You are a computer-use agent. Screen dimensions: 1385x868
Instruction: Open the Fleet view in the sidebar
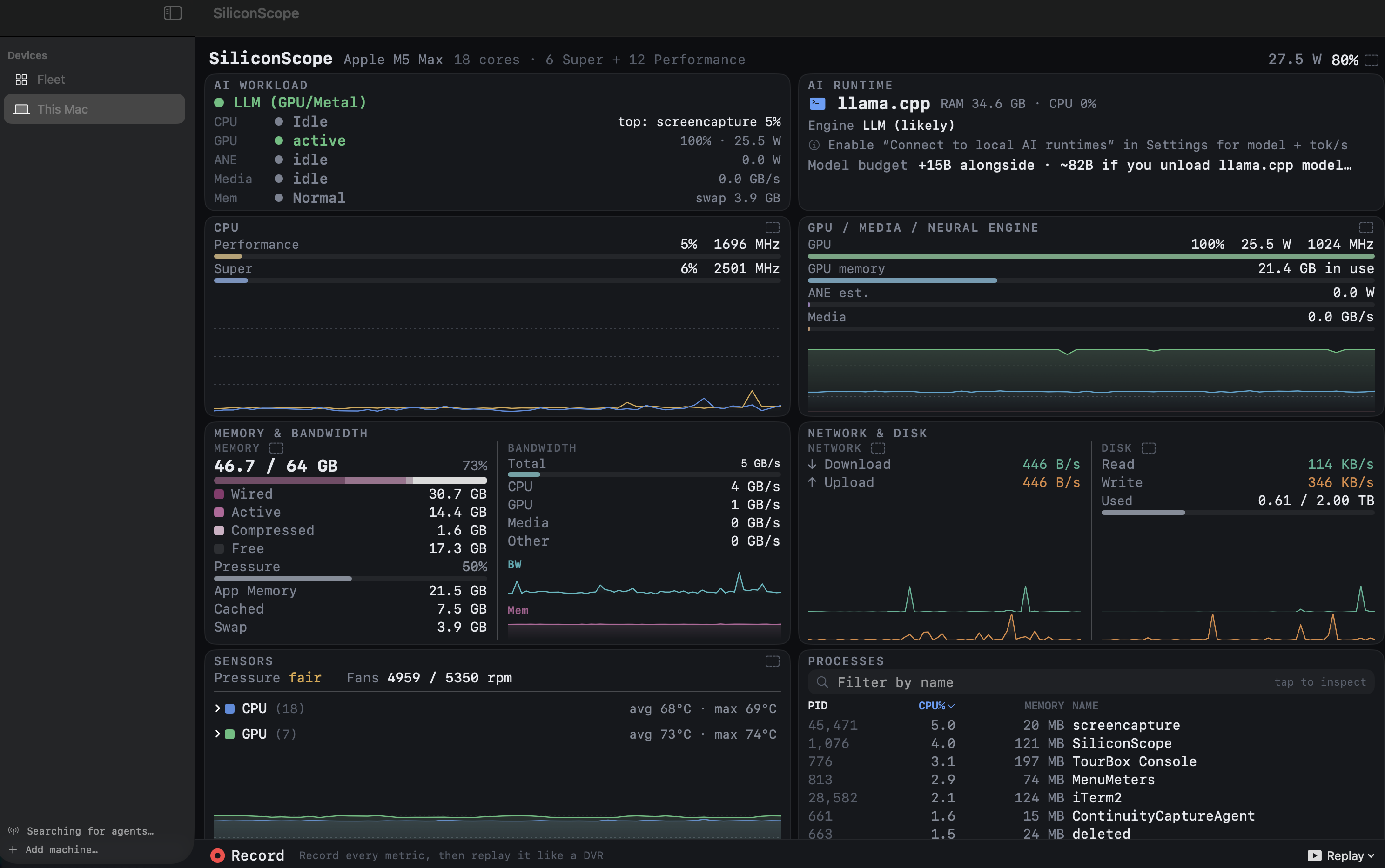(95, 80)
